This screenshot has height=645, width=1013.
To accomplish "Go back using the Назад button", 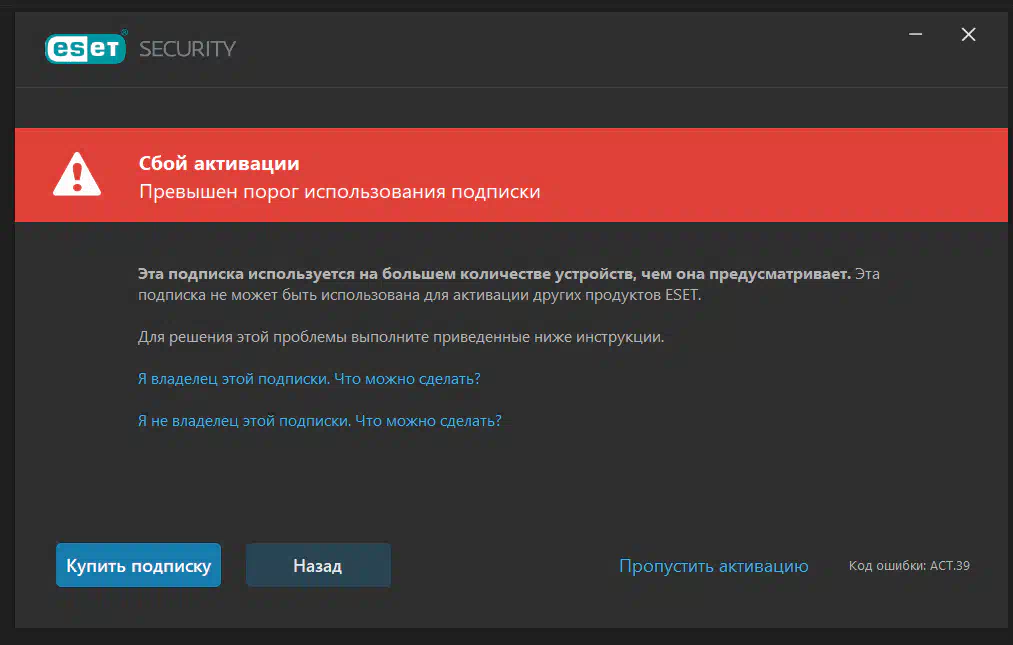I will pos(318,566).
